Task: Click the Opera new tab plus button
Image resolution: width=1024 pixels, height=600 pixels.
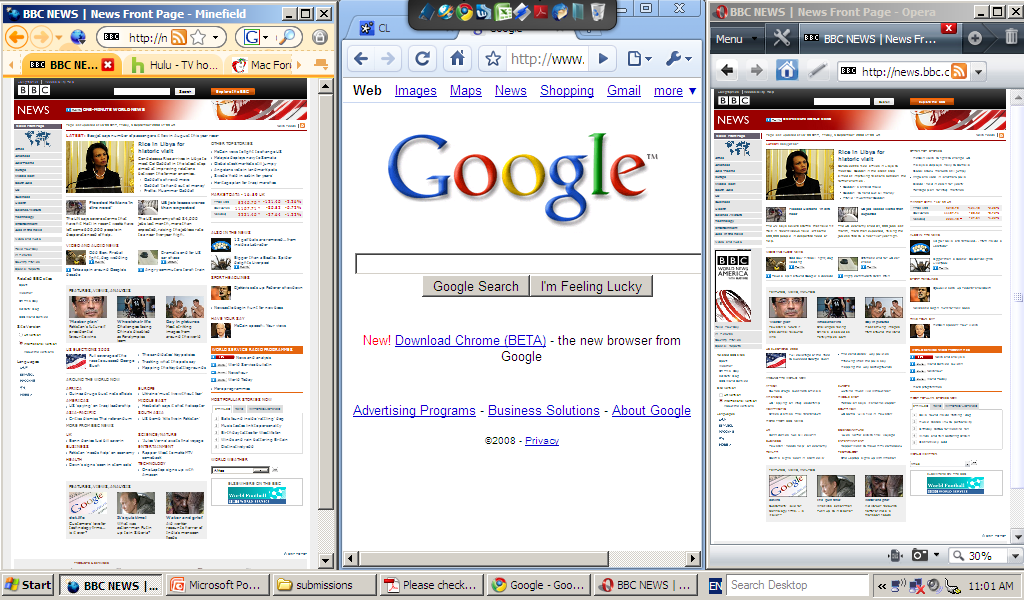Action: click(974, 39)
